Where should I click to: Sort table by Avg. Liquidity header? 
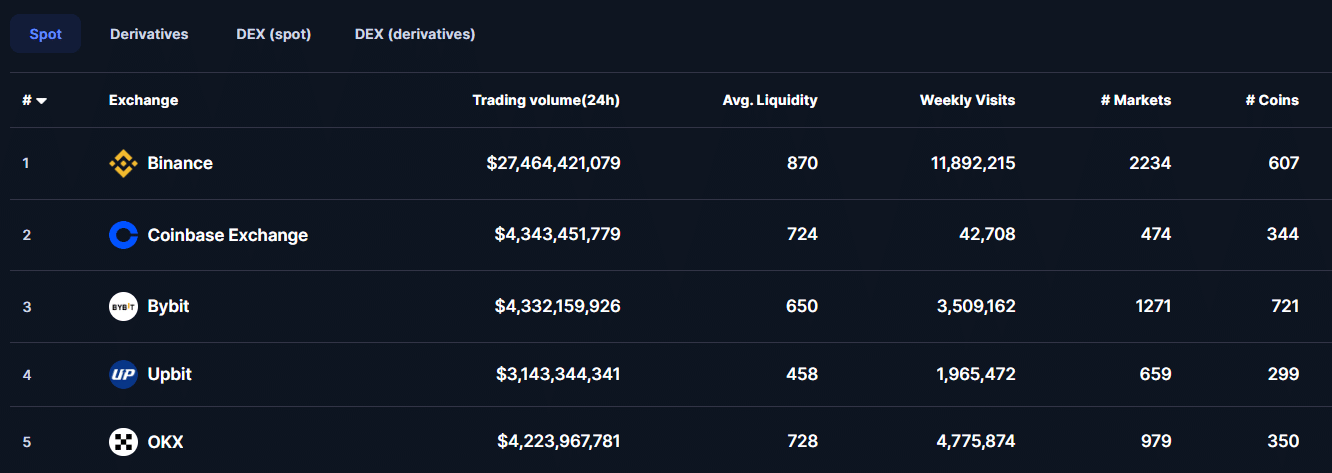point(770,100)
